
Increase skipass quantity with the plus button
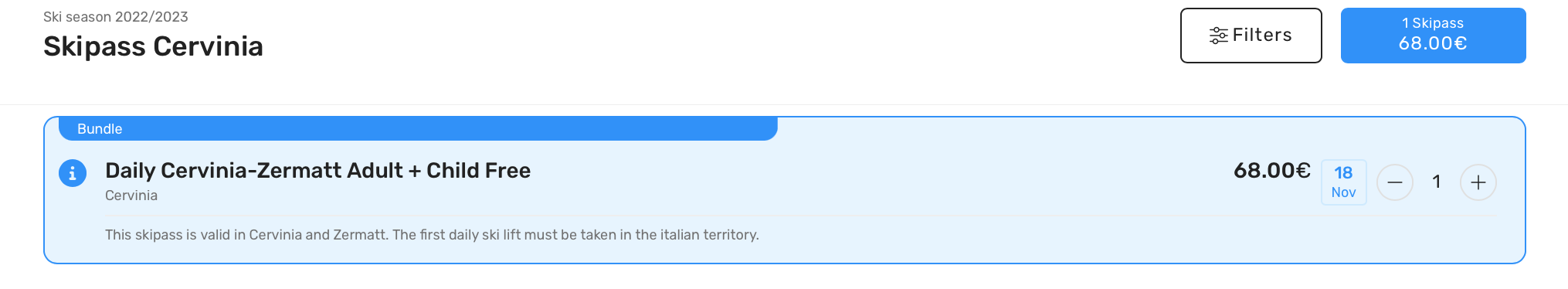click(1478, 182)
